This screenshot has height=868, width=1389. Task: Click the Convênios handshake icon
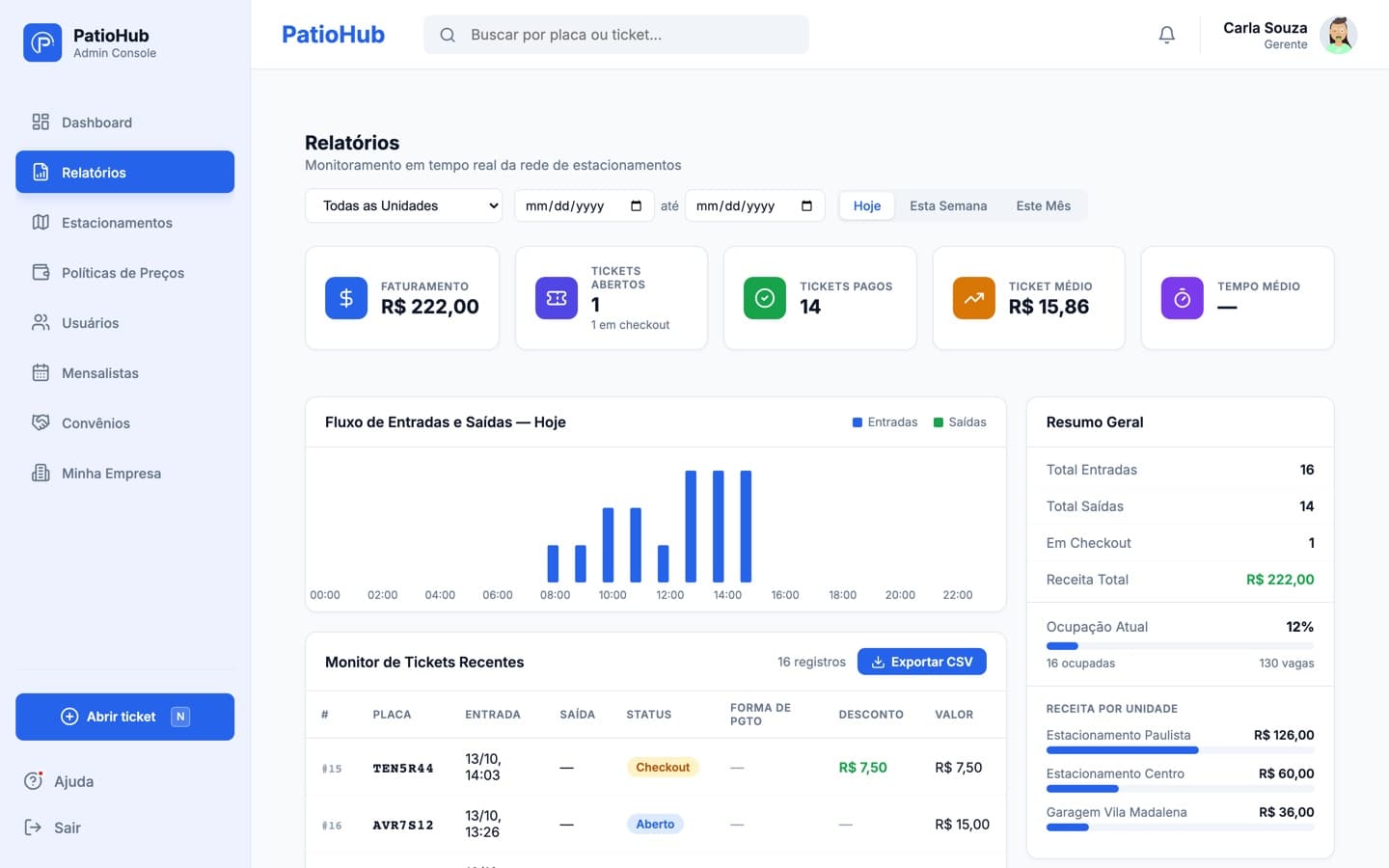click(x=41, y=422)
